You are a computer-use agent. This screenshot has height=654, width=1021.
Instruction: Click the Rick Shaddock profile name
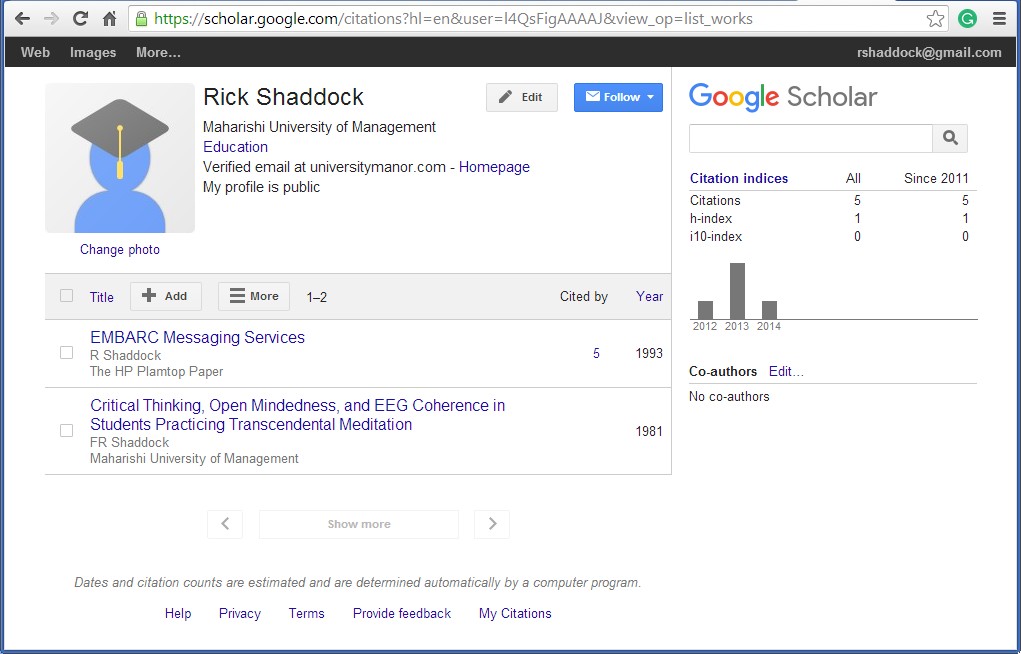tap(283, 97)
